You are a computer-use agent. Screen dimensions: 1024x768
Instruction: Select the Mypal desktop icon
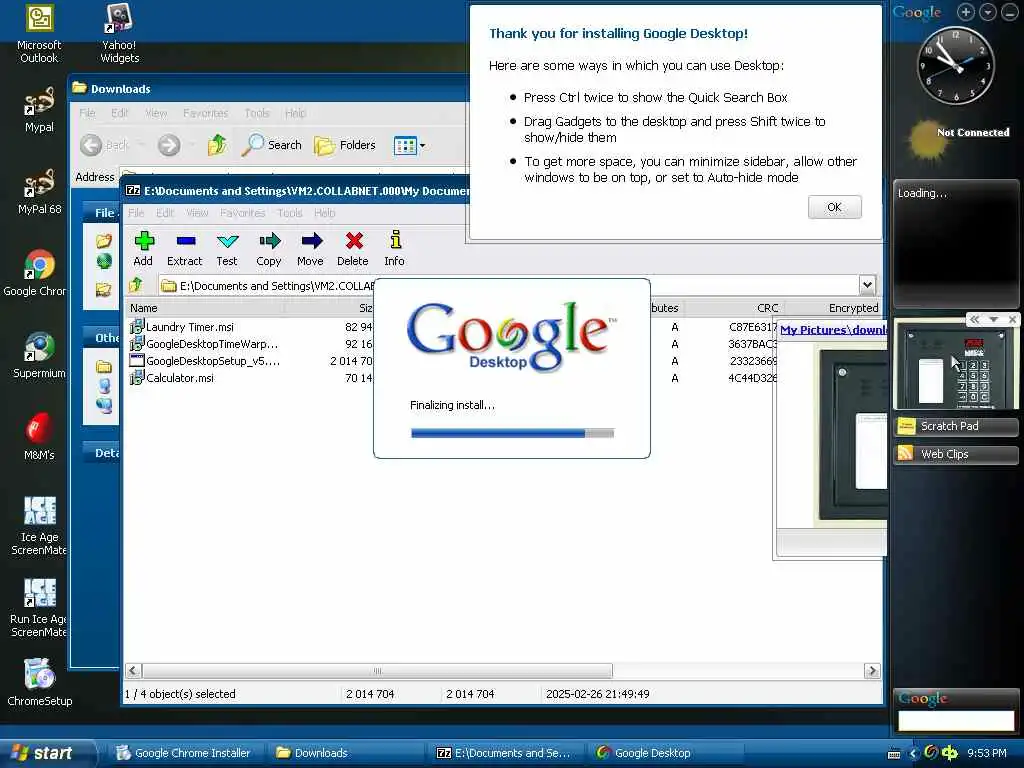click(x=39, y=108)
